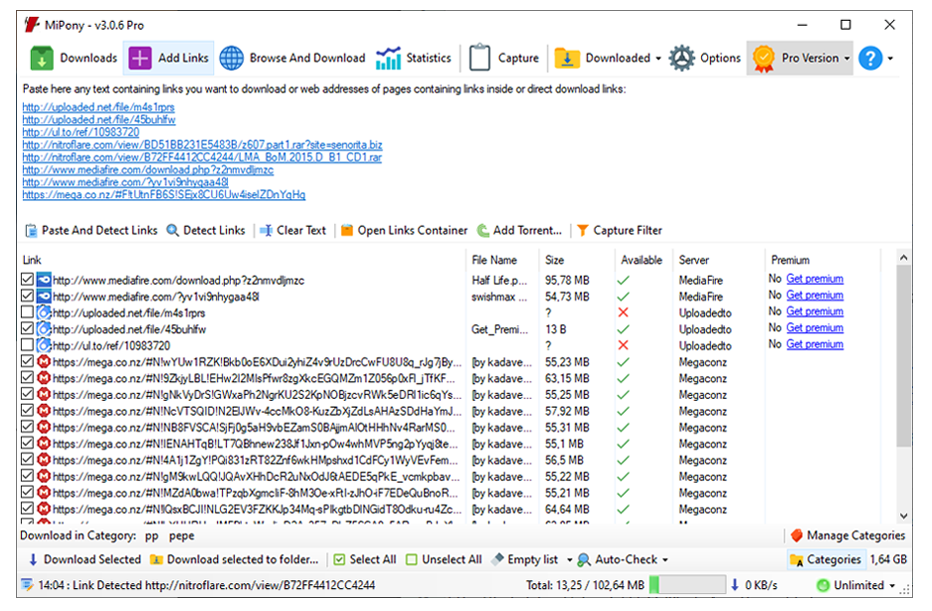This screenshot has width=932, height=611.
Task: Expand the Empty list dropdown arrow
Action: pyautogui.click(x=569, y=560)
